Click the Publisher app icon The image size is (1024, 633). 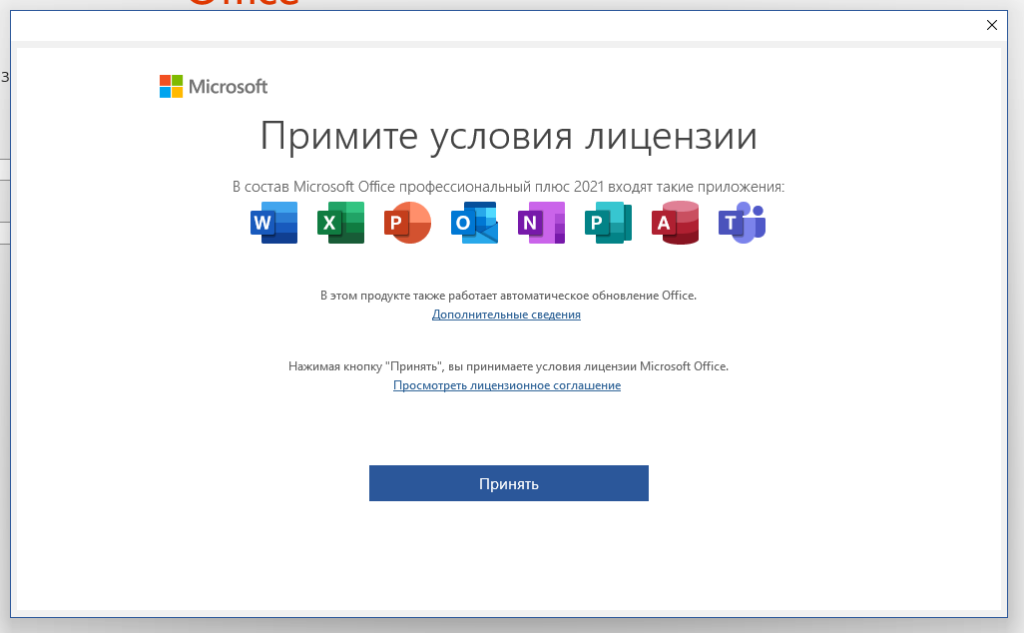608,223
